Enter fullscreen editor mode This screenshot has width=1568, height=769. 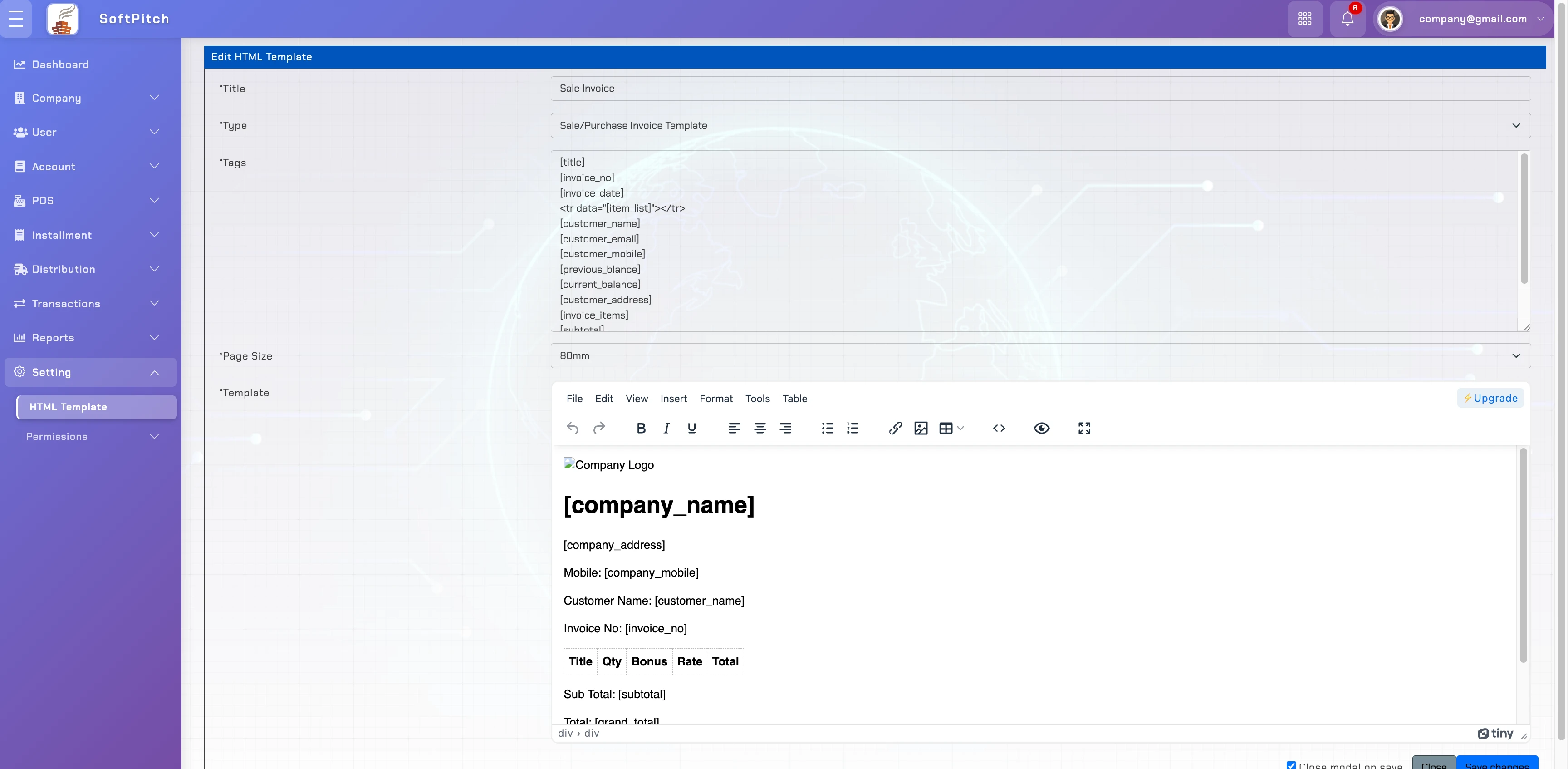click(x=1083, y=428)
